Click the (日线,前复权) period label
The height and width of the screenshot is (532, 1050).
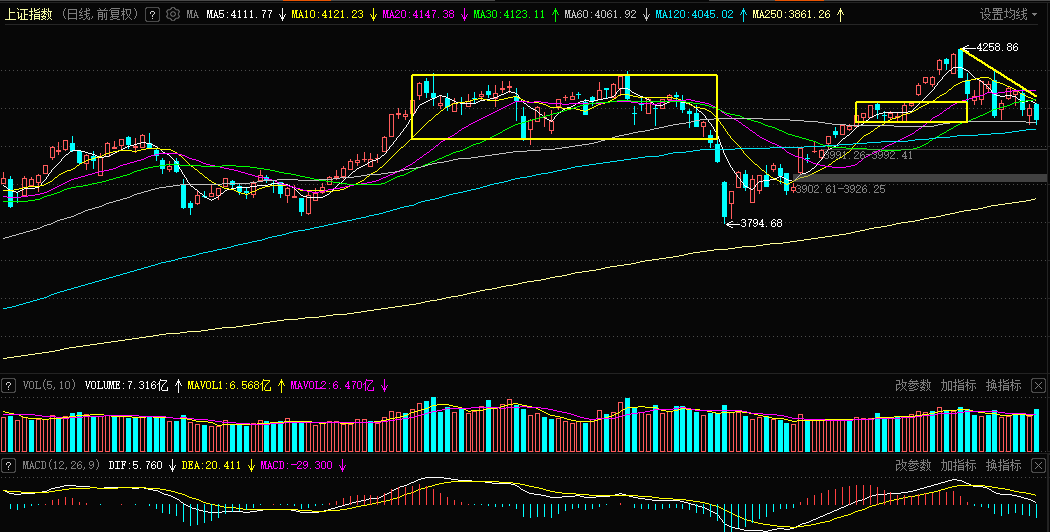click(98, 14)
